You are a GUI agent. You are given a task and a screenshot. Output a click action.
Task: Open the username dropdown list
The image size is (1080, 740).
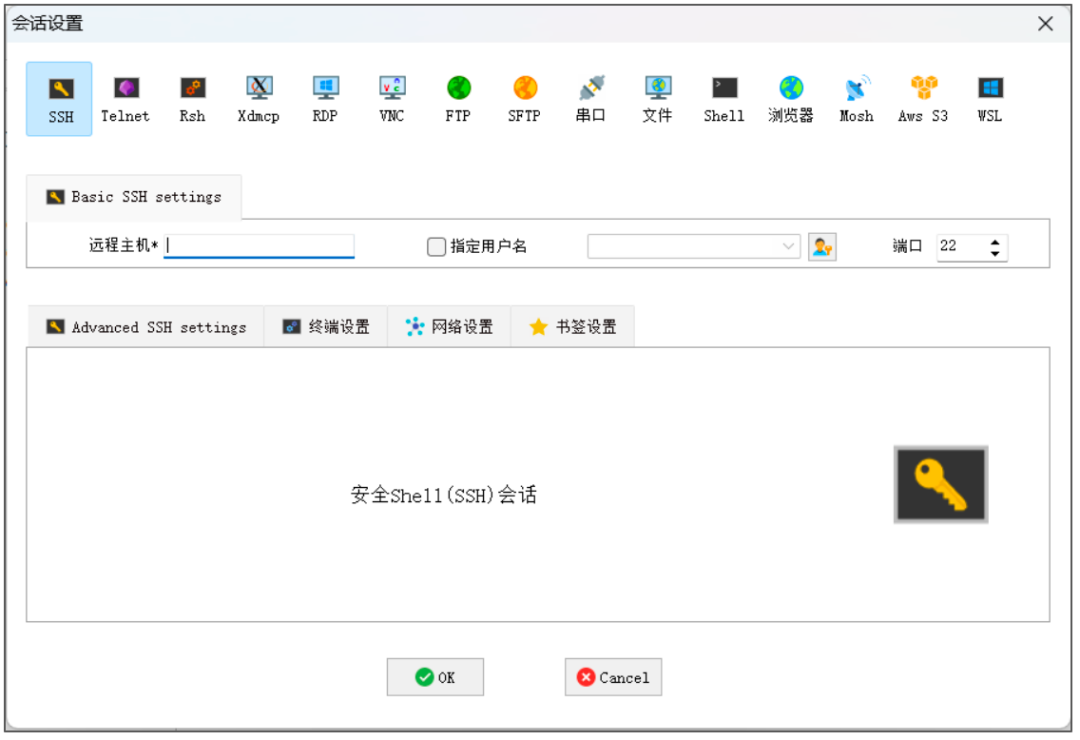pyautogui.click(x=789, y=246)
